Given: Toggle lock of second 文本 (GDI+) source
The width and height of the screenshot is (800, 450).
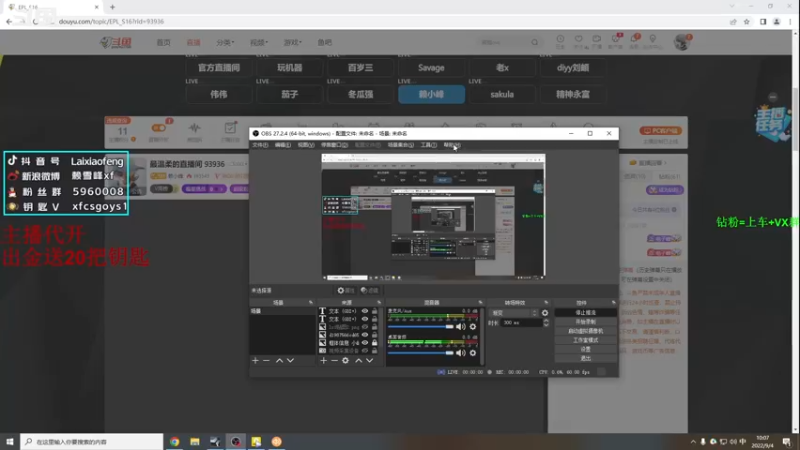Looking at the screenshot, I should click(374, 319).
